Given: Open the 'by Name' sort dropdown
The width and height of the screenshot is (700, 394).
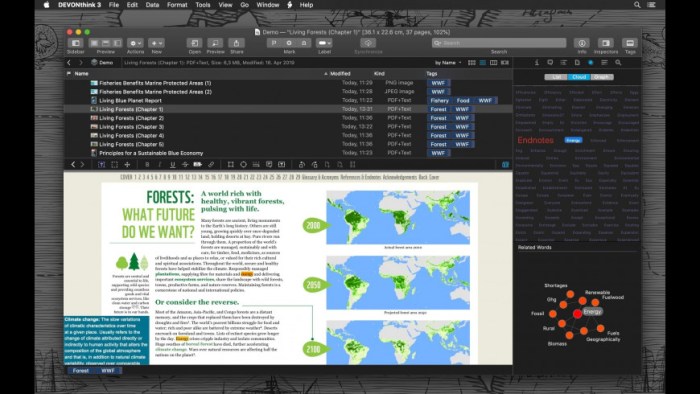Looking at the screenshot, I should tap(448, 62).
